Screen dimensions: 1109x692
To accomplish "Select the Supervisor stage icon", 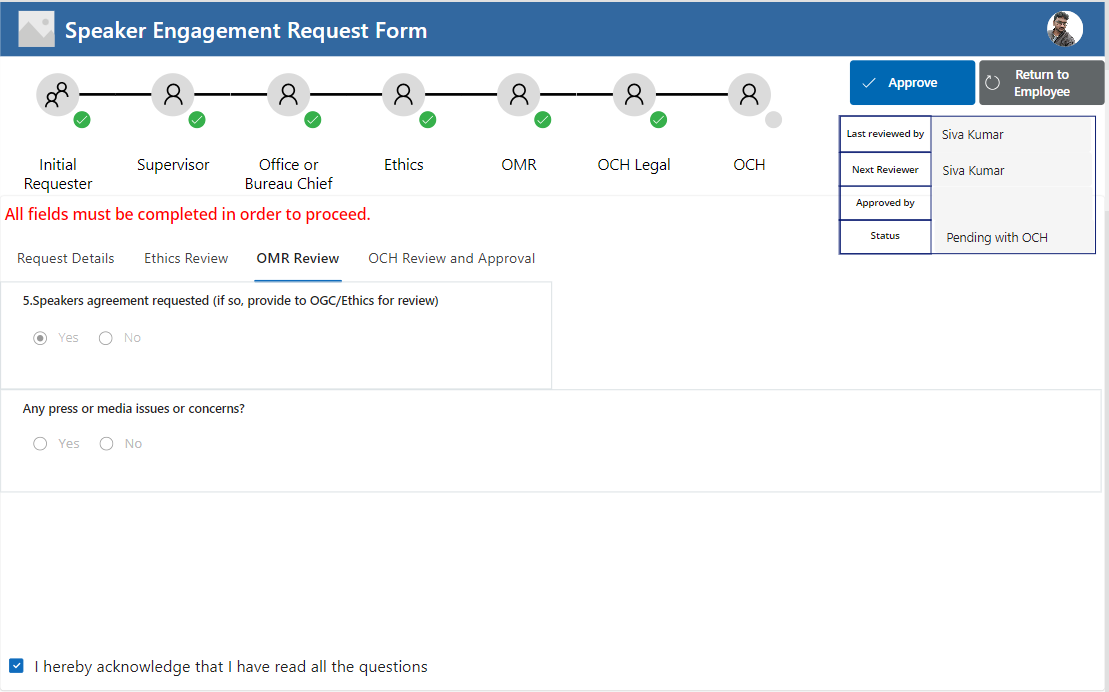I will (173, 93).
